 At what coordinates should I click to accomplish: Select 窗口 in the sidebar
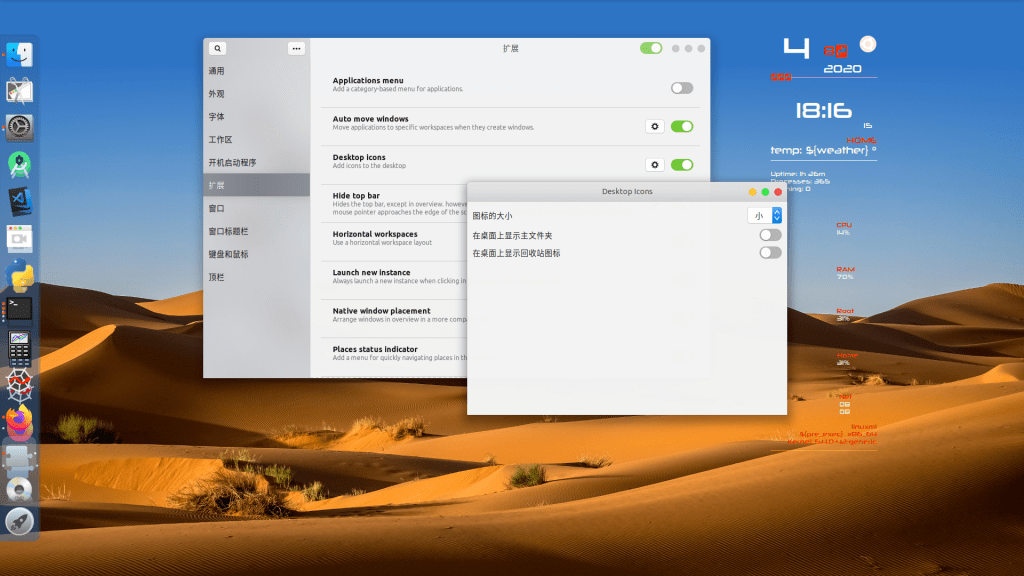256,208
